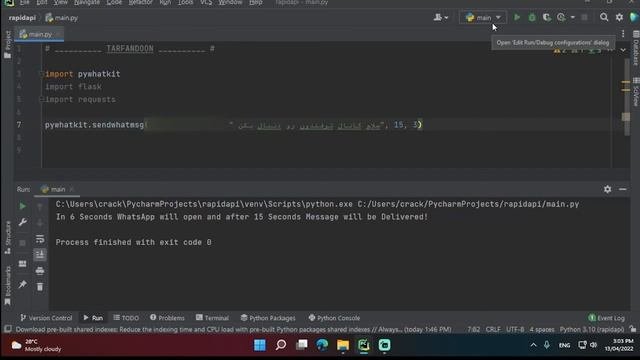This screenshot has height=360, width=640.
Task: Open the Problems tool window
Action: coord(167,318)
